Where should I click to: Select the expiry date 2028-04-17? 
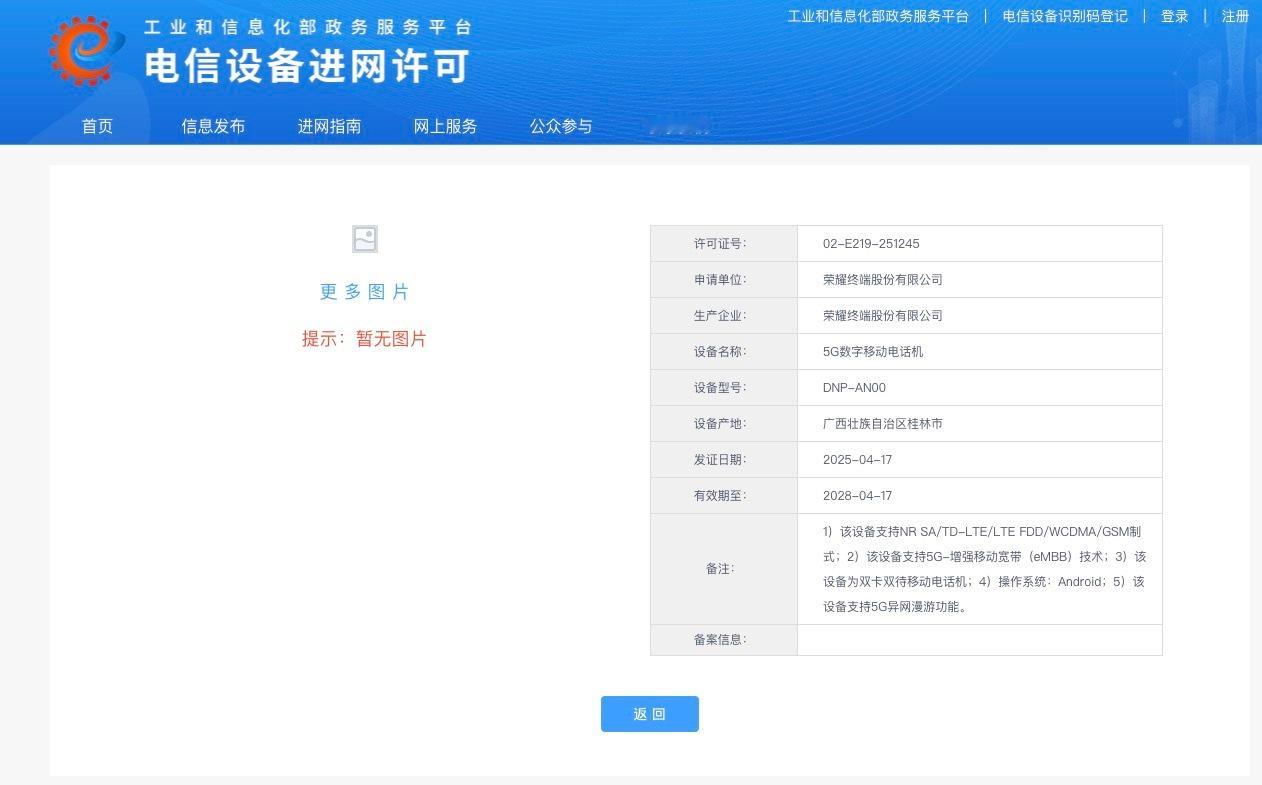(x=857, y=496)
